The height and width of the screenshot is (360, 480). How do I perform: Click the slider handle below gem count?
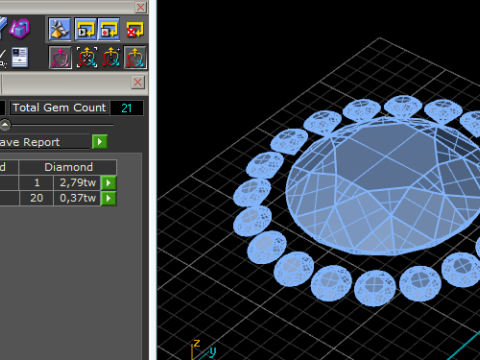(5, 125)
